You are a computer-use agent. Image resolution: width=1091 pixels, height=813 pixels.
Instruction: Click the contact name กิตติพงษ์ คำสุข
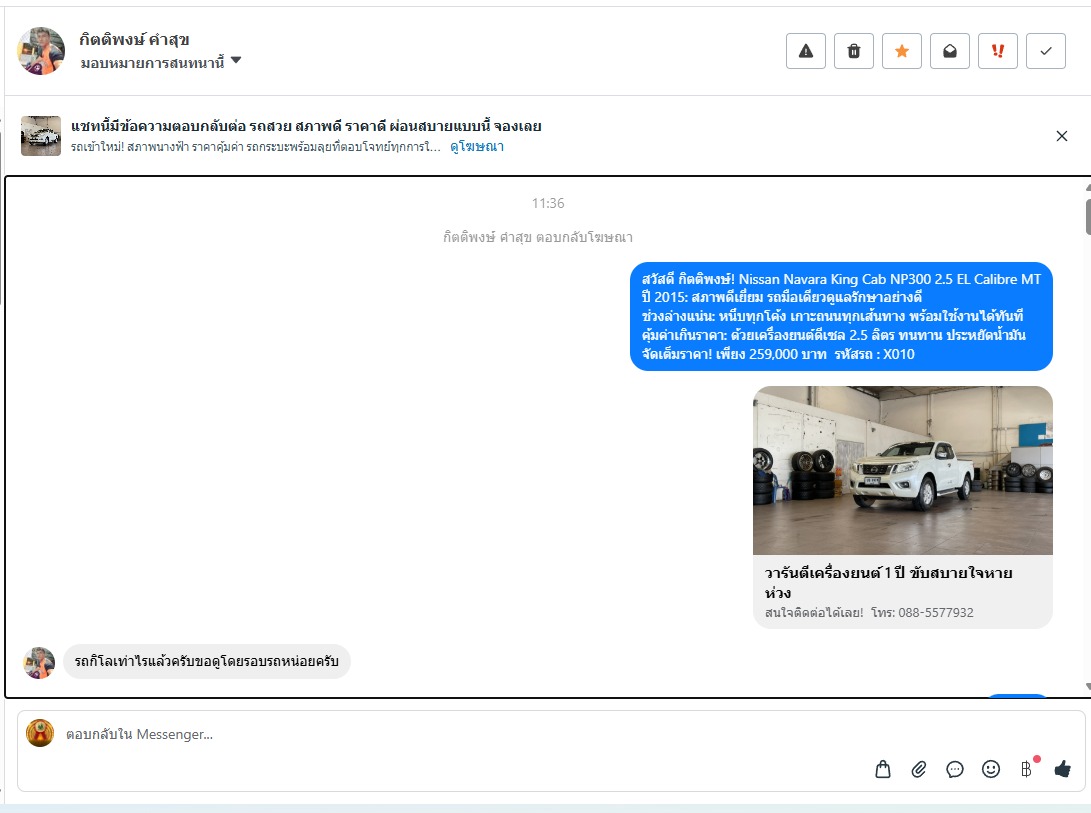click(134, 40)
